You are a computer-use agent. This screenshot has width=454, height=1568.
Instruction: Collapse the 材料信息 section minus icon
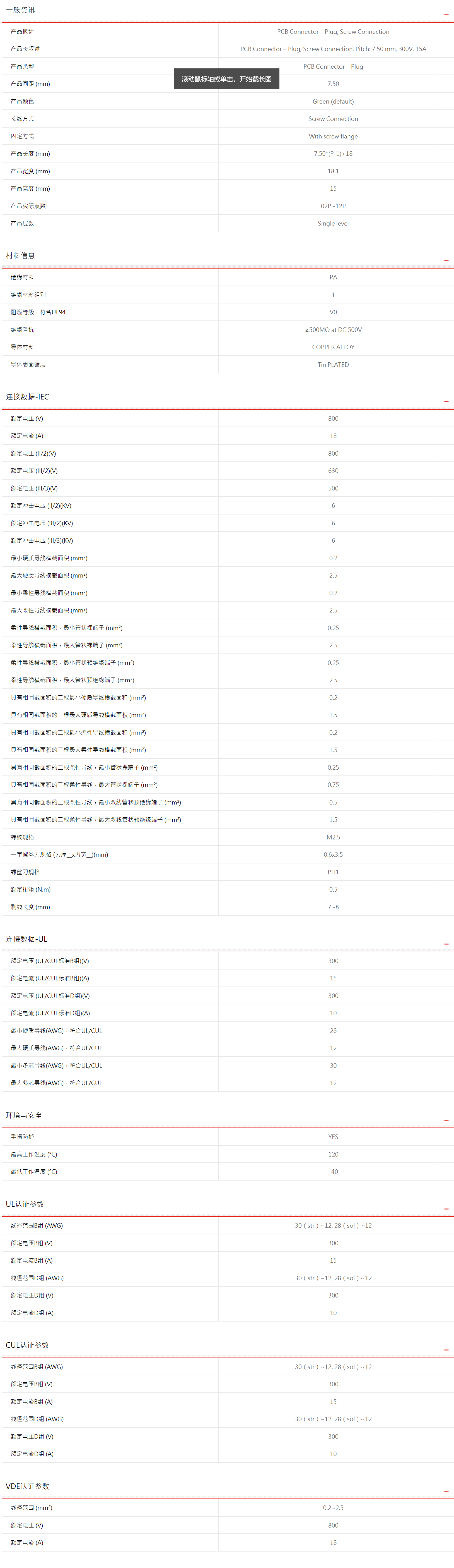click(x=446, y=260)
